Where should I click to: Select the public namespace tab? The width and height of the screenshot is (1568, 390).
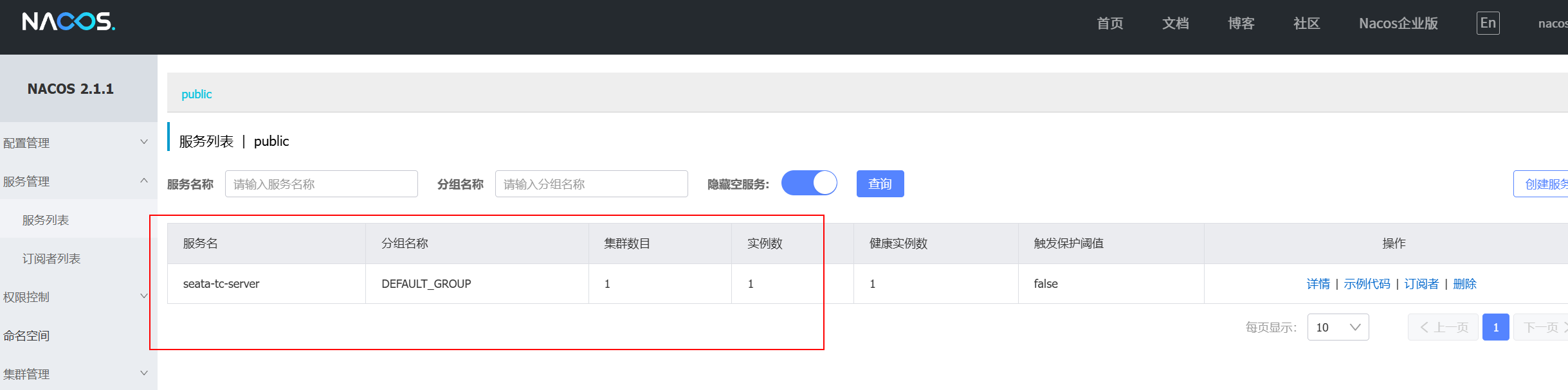click(x=196, y=94)
